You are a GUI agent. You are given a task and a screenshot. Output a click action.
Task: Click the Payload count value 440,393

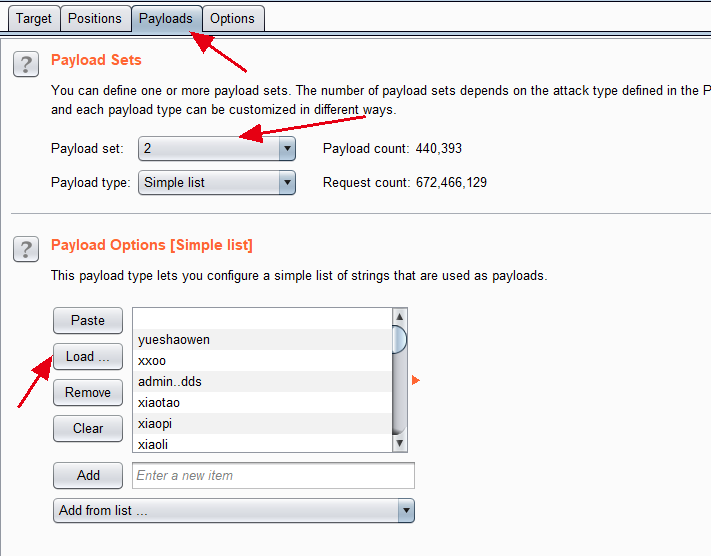click(x=438, y=148)
